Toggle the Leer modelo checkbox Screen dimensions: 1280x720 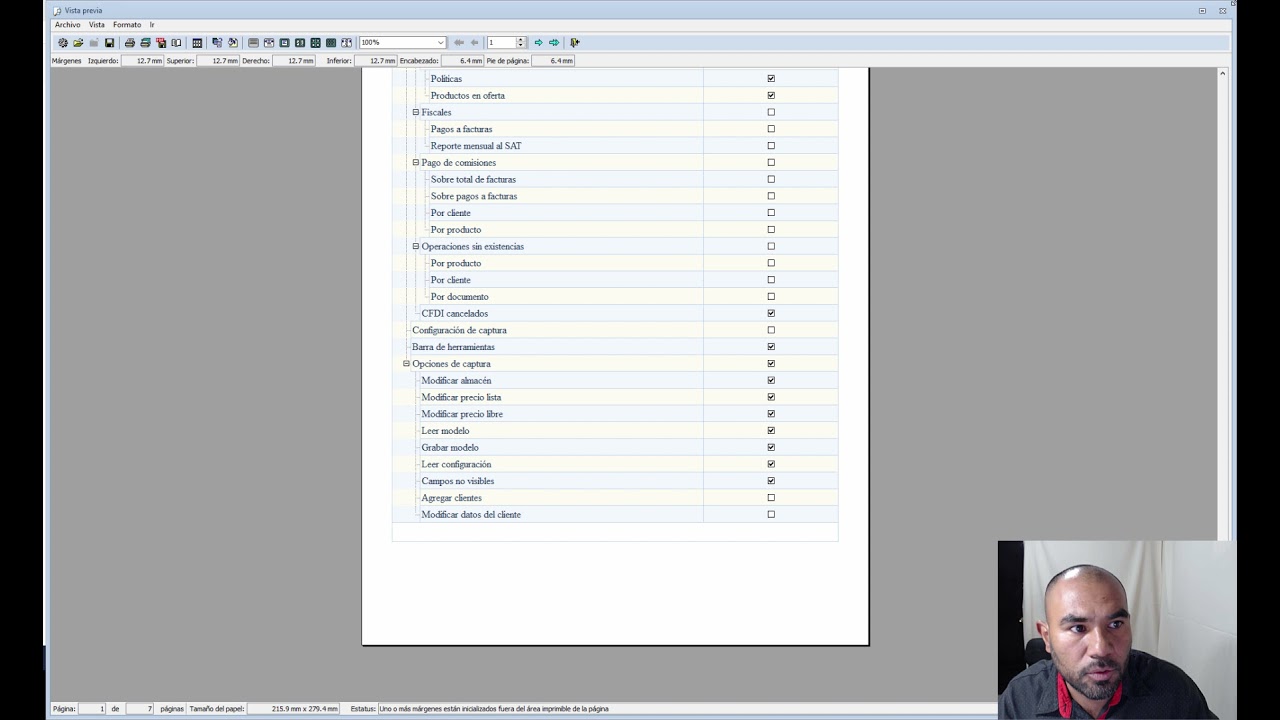pos(771,430)
